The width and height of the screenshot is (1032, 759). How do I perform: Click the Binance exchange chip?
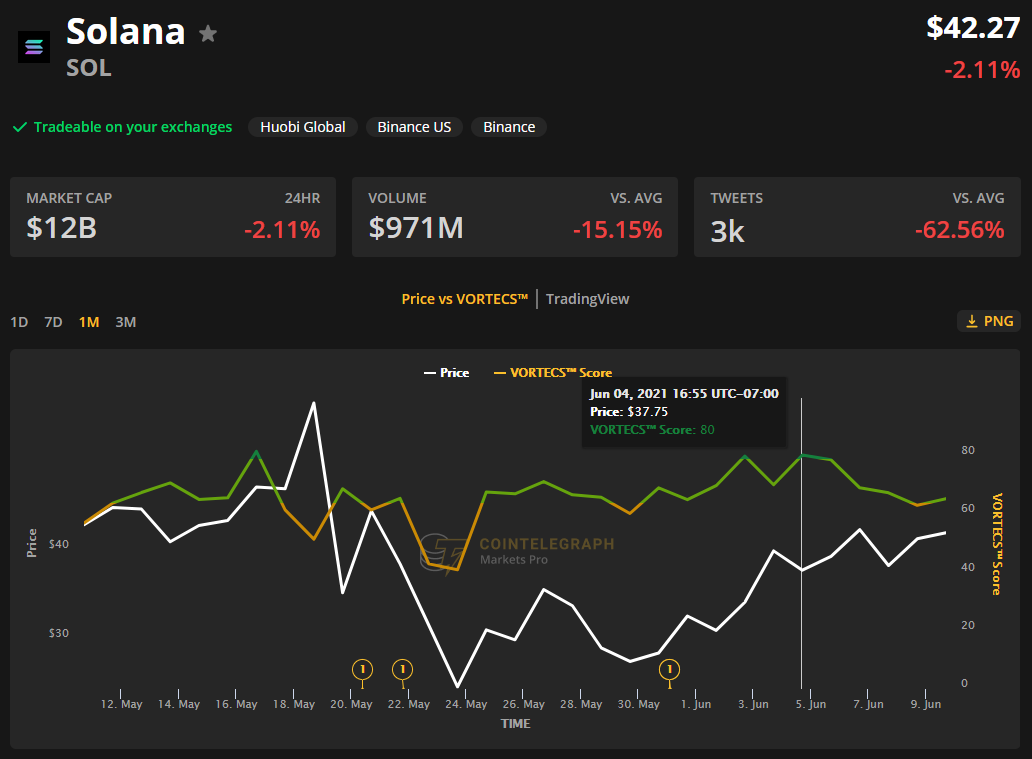click(509, 127)
